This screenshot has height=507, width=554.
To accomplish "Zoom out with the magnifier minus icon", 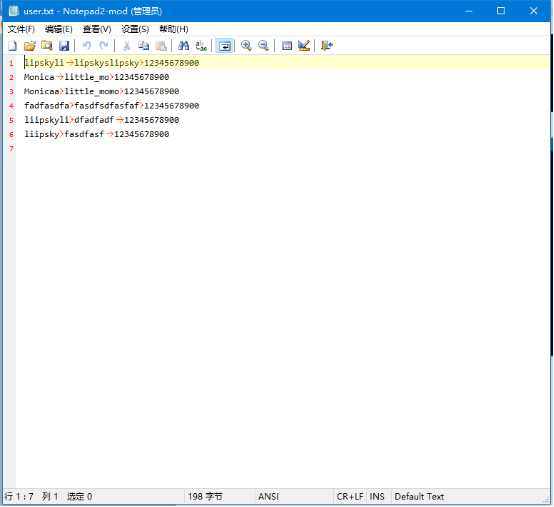I will (x=264, y=46).
